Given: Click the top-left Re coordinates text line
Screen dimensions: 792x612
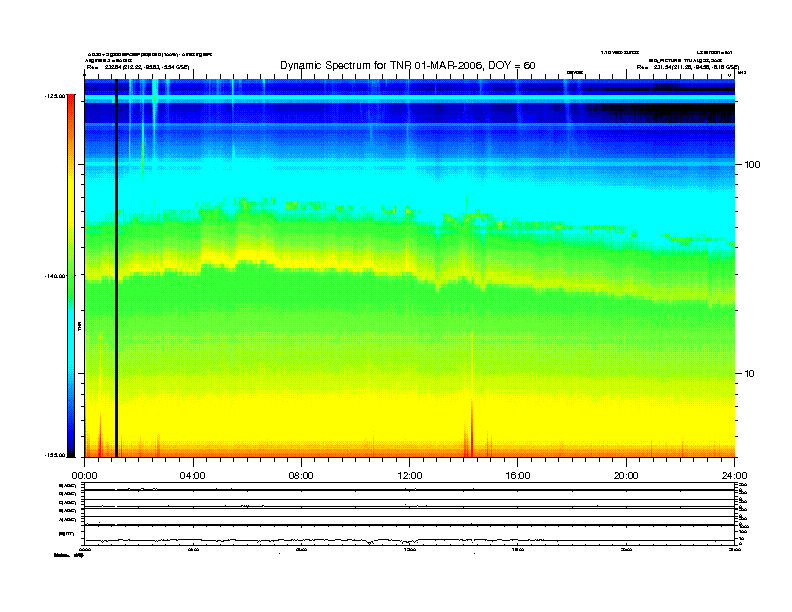Looking at the screenshot, I should tap(138, 67).
